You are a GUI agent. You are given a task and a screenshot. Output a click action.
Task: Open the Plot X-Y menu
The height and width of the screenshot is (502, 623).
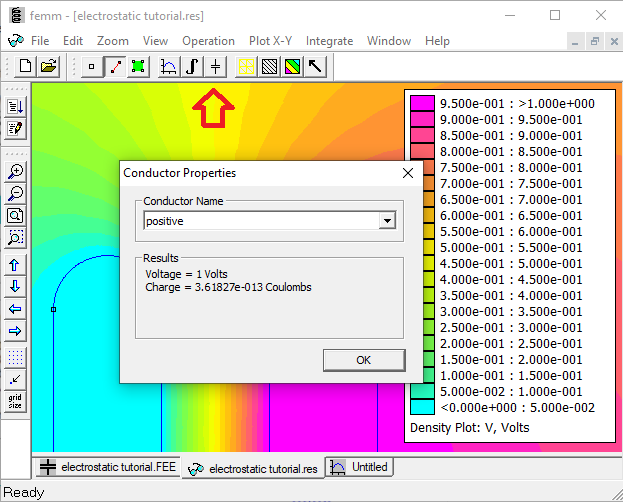pyautogui.click(x=270, y=41)
